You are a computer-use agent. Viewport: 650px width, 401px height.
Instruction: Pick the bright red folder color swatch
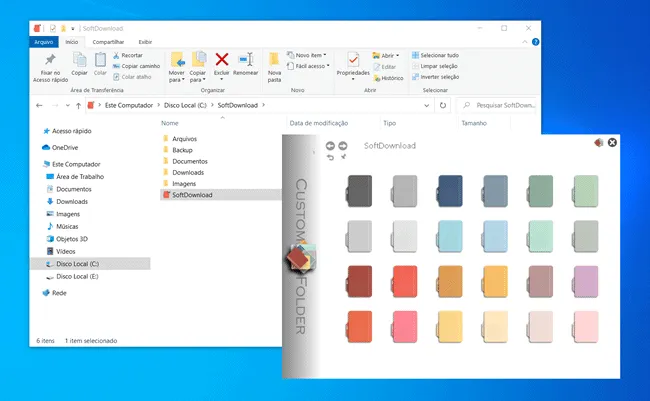point(405,282)
